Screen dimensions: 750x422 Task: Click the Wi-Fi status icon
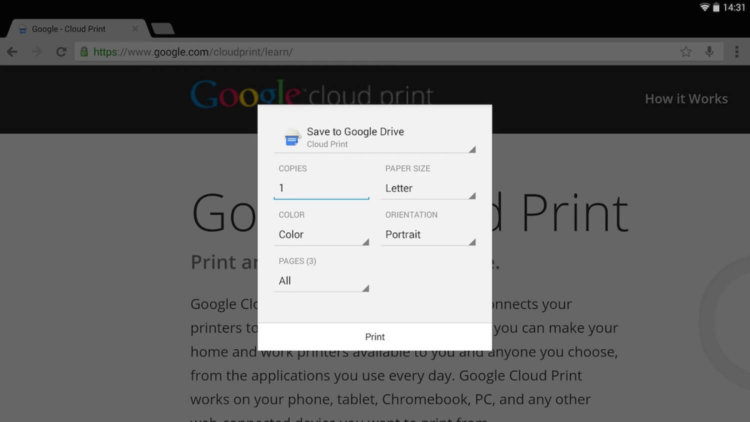704,7
